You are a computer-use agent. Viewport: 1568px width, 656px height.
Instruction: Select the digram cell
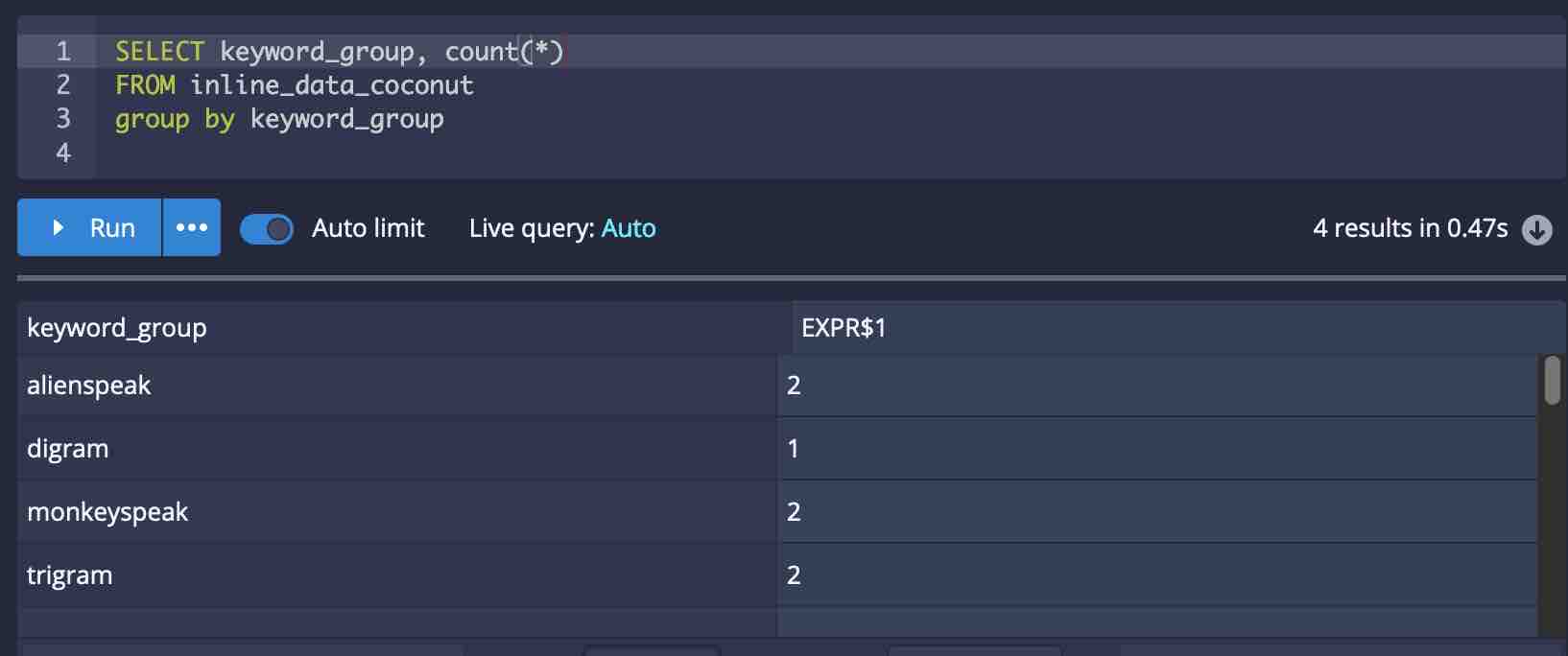[68, 449]
